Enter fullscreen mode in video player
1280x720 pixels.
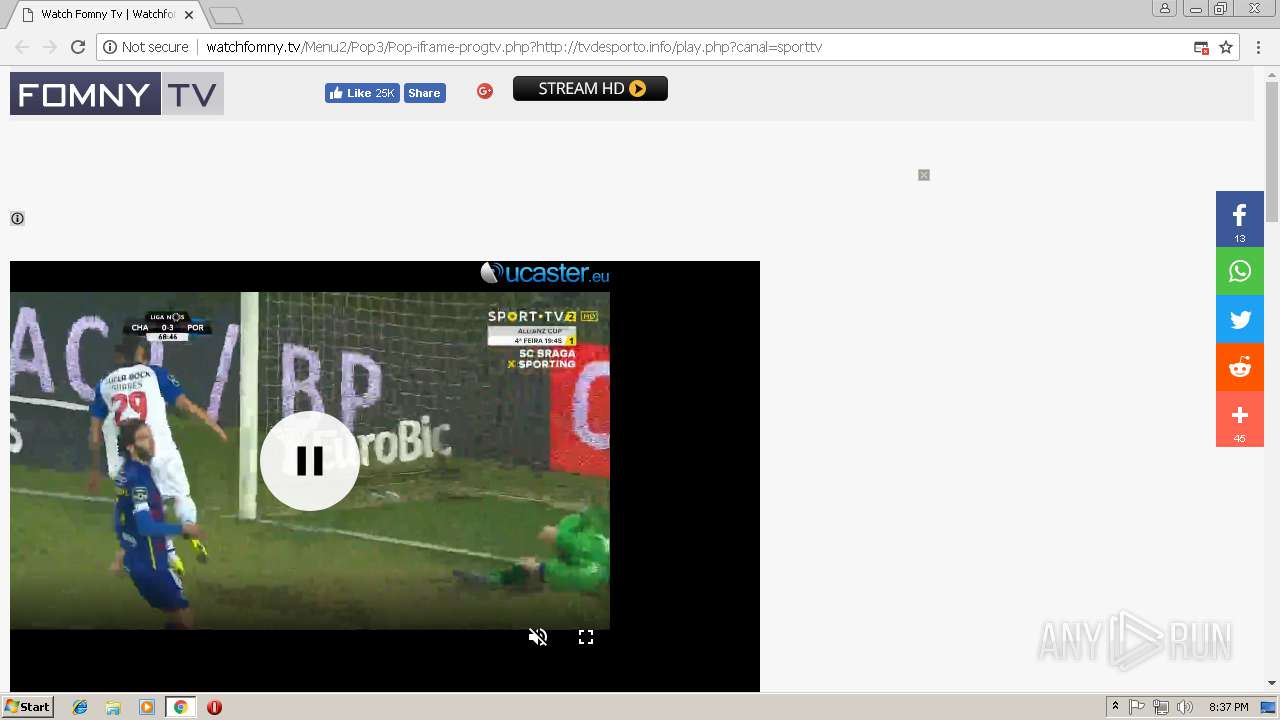click(586, 637)
